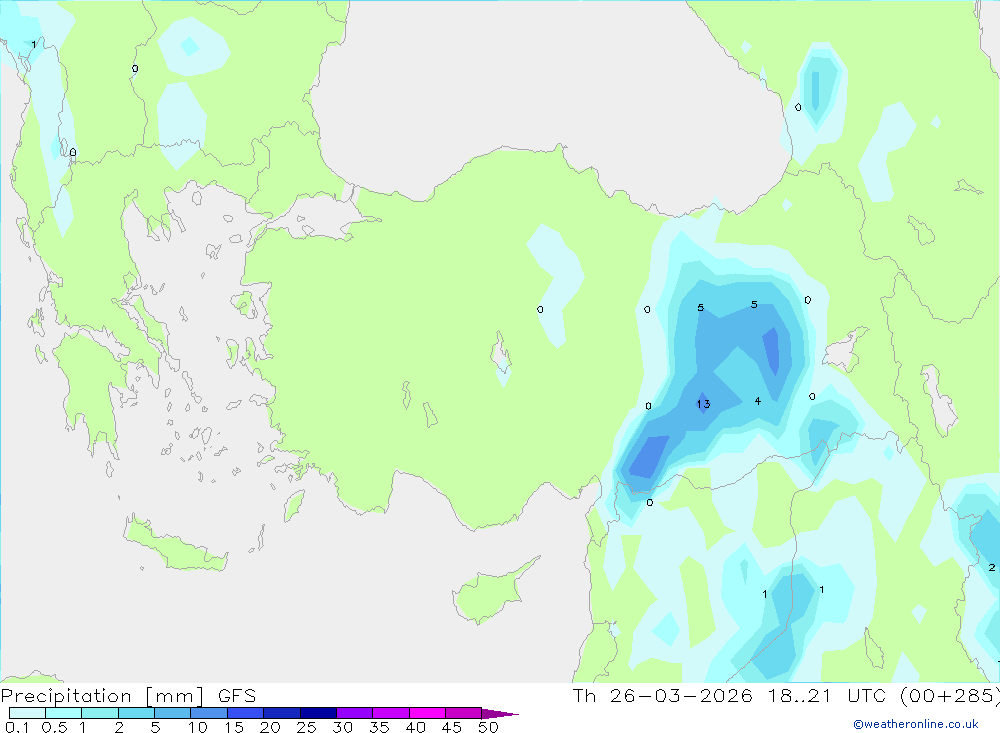This screenshot has width=1000, height=733.
Task: Click the 5–10 mm light blue legend swatch
Action: [x=173, y=713]
